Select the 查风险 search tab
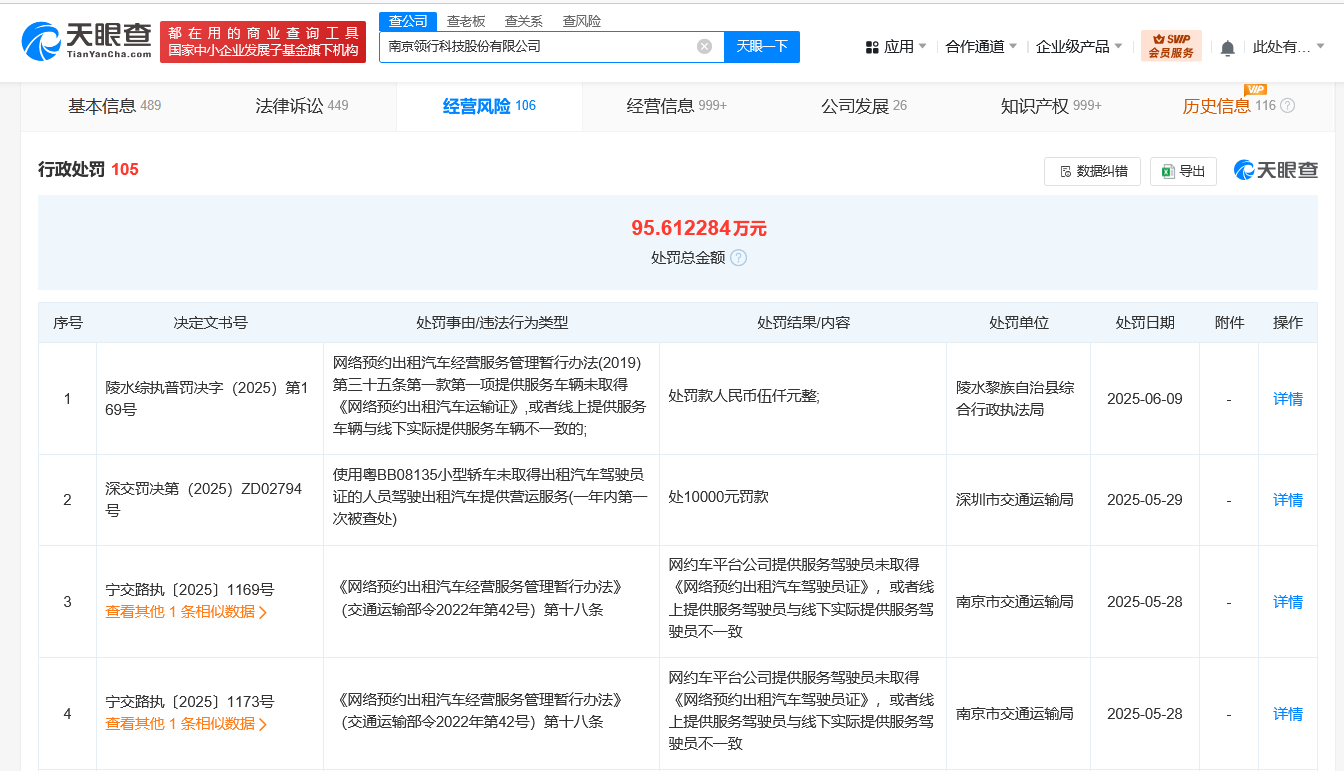Screen dimensions: 1344x771 pyautogui.click(x=582, y=21)
